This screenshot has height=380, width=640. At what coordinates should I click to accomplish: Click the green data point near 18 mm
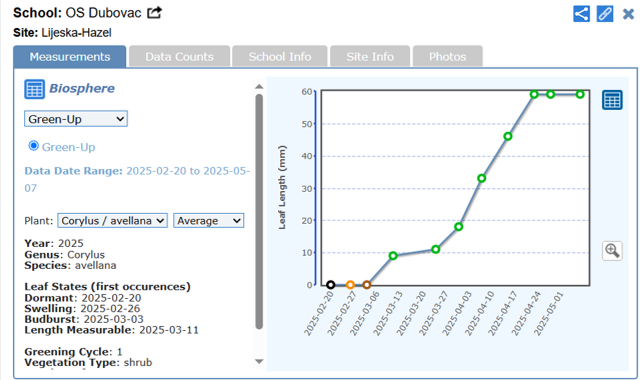tap(458, 227)
